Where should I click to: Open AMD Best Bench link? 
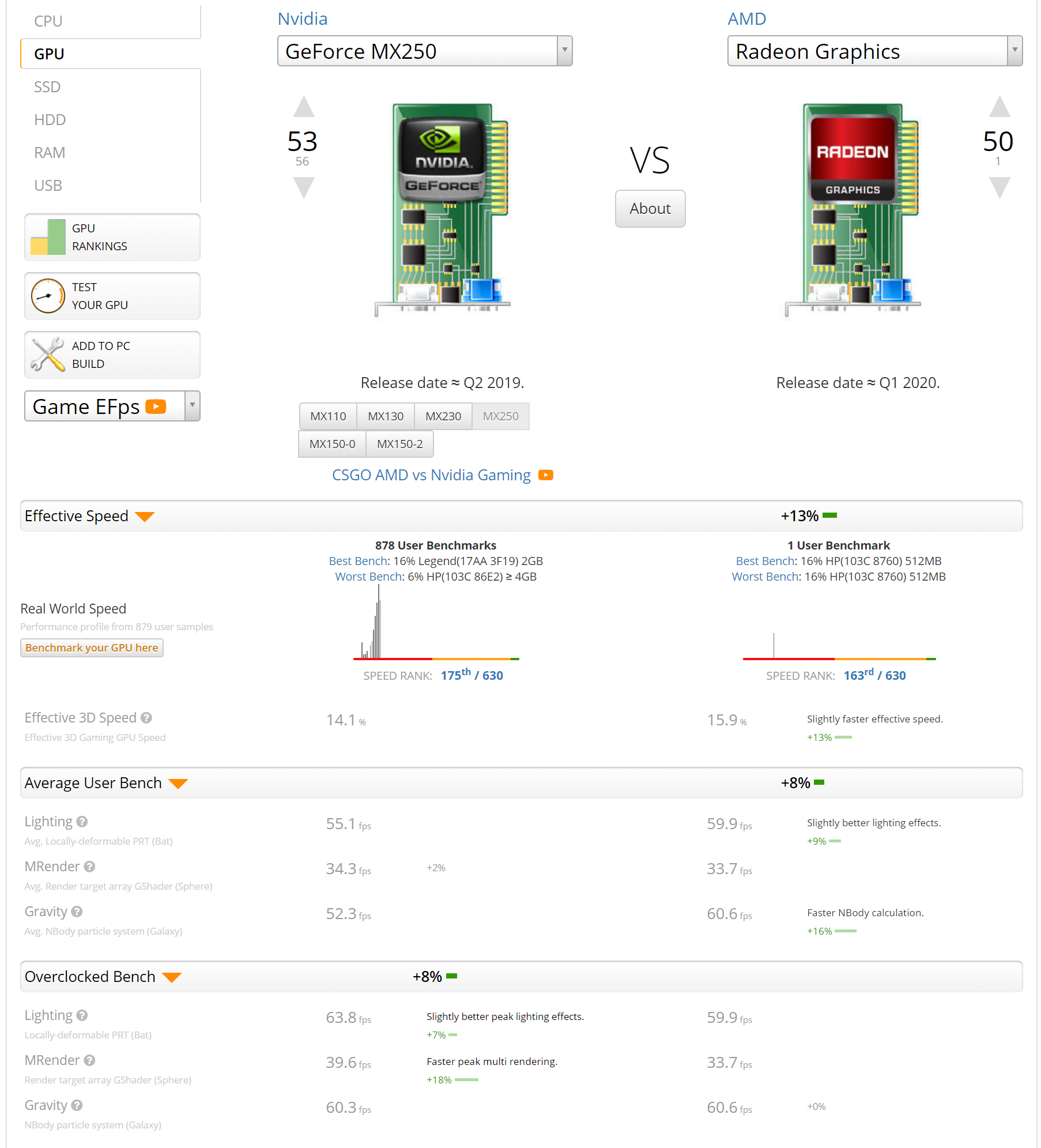(765, 561)
